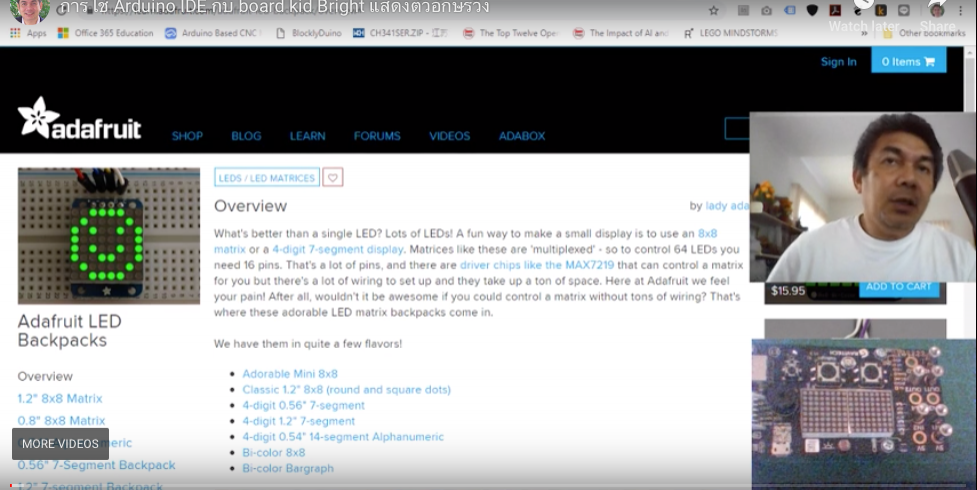Open the Adorable Mini 8x8 link
Screen dimensions: 977x490
click(x=290, y=374)
